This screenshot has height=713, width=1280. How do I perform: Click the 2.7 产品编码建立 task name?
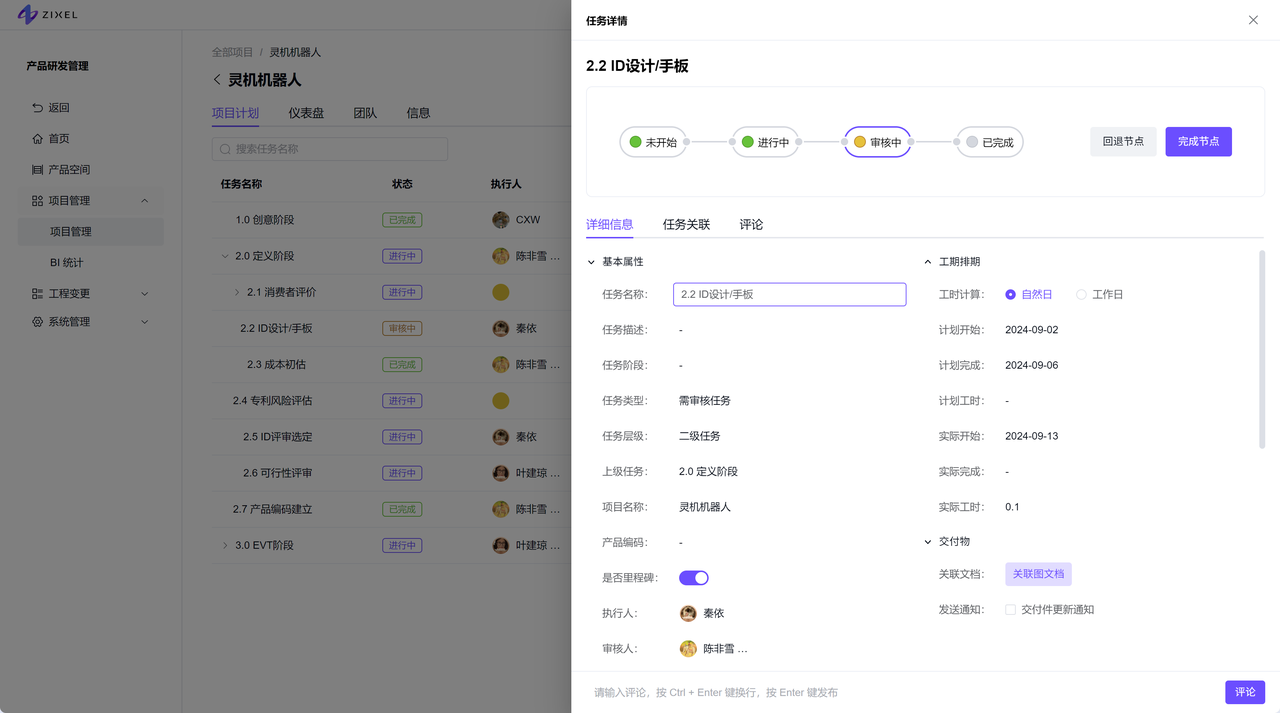pyautogui.click(x=273, y=509)
